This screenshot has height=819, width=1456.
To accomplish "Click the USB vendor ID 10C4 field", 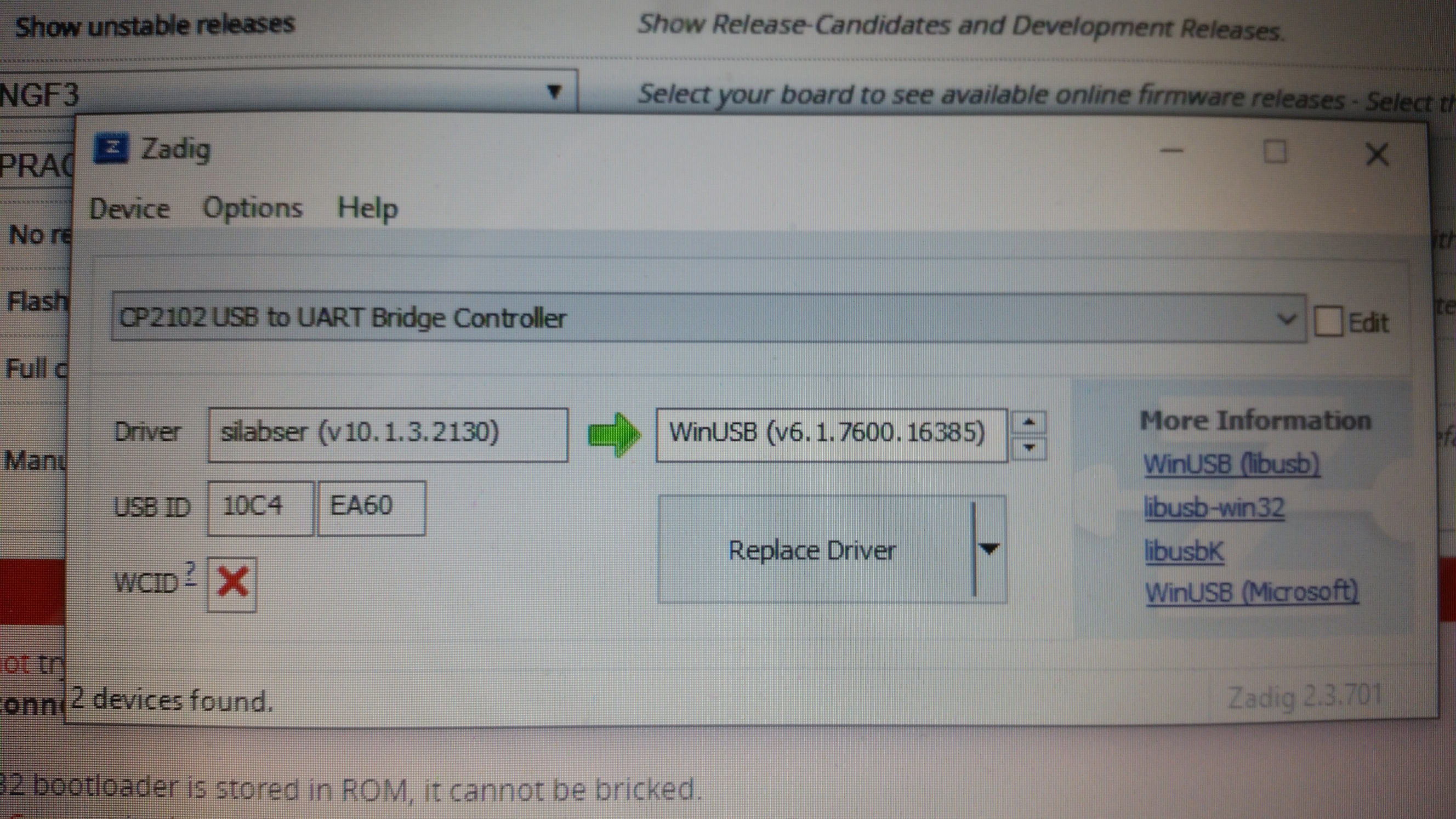I will click(x=260, y=508).
